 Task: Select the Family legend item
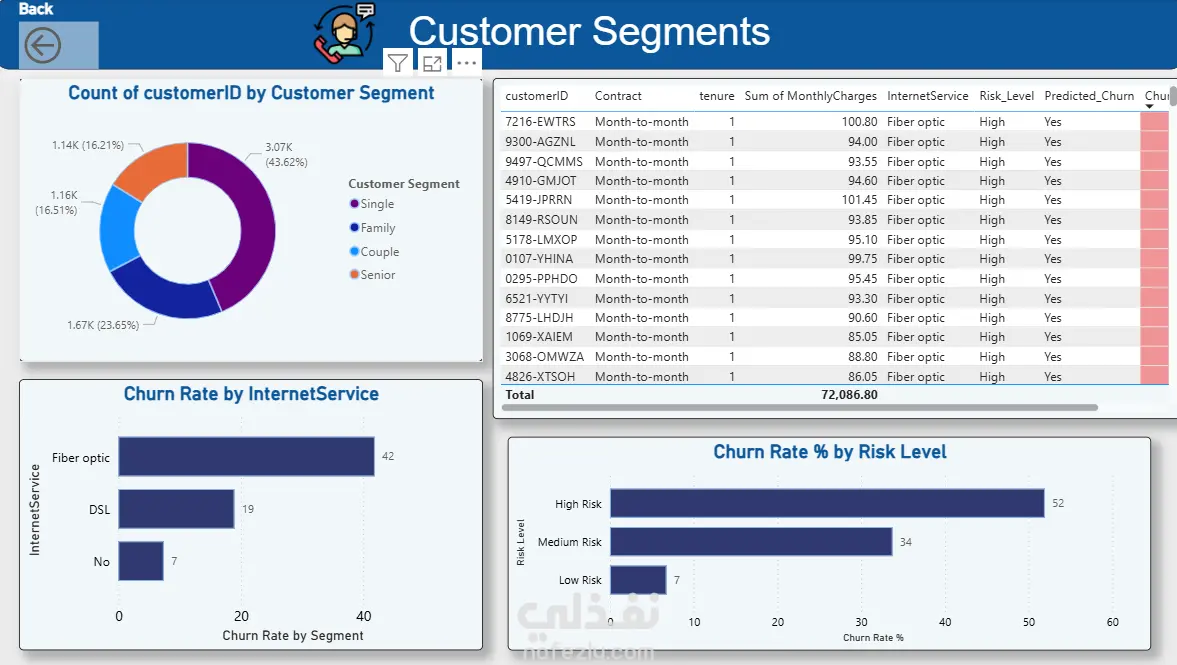(x=372, y=227)
